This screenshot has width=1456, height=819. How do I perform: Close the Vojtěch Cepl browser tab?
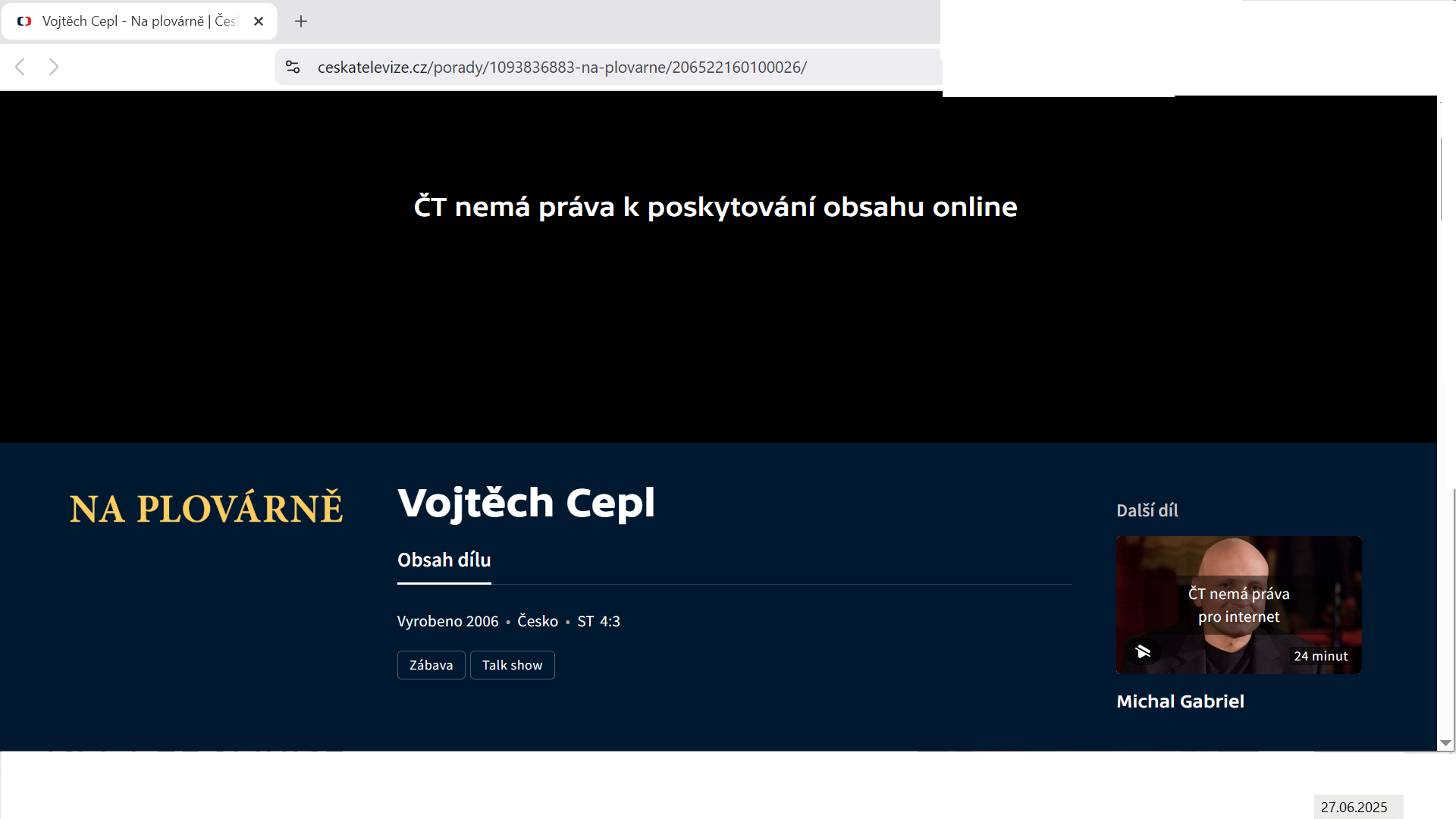pos(259,21)
